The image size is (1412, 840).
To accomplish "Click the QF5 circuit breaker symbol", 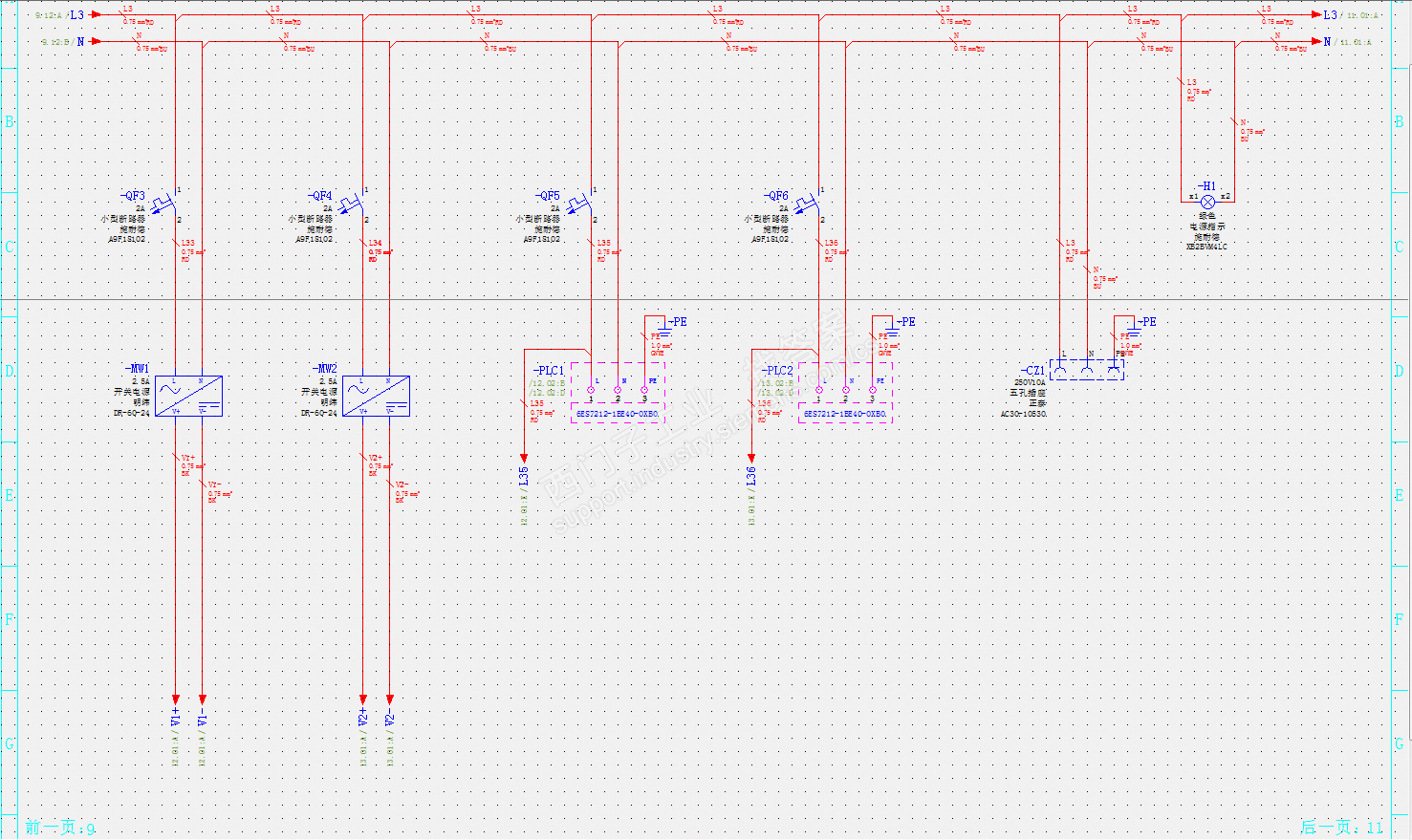I will point(582,205).
